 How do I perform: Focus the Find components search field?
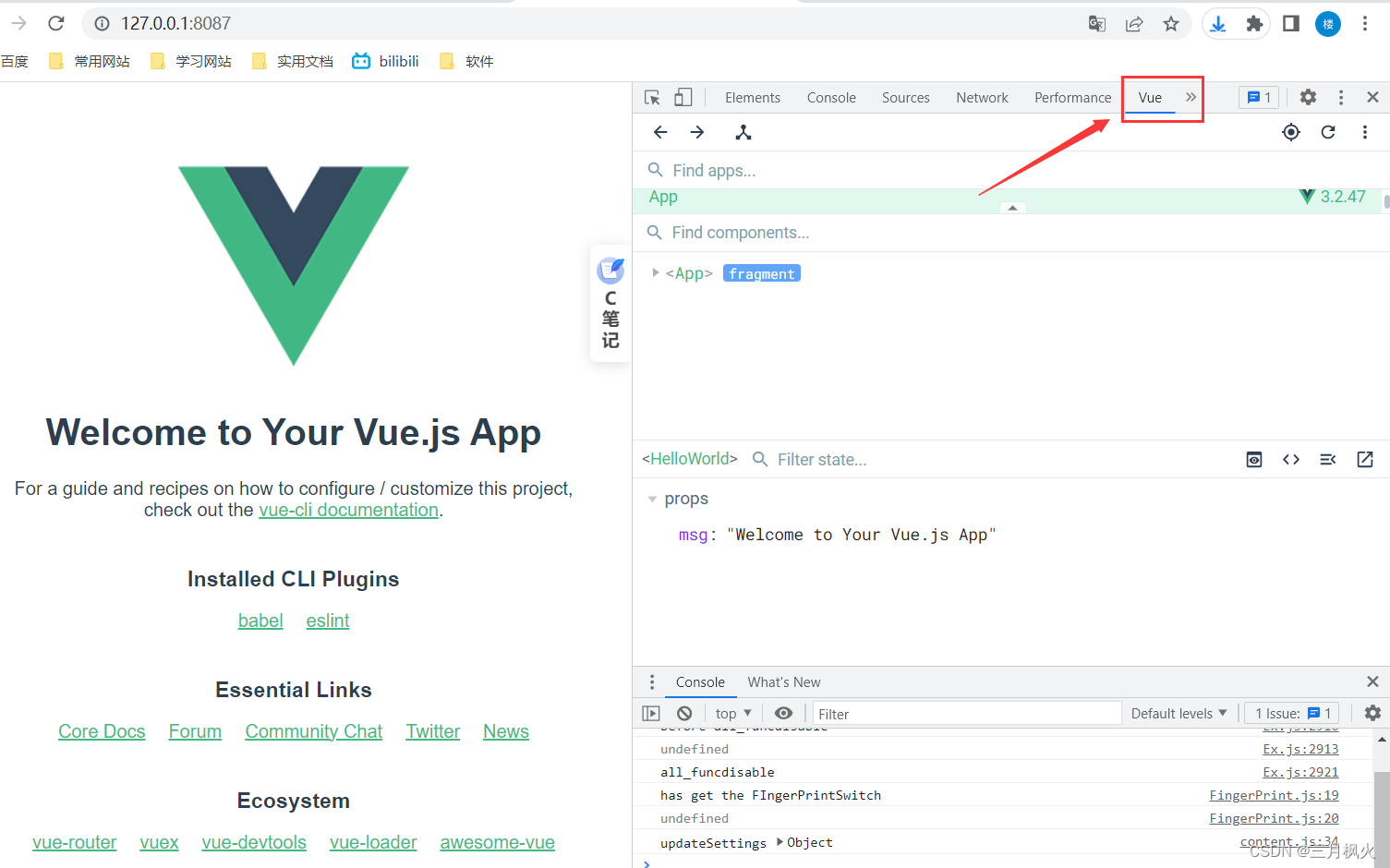1011,233
